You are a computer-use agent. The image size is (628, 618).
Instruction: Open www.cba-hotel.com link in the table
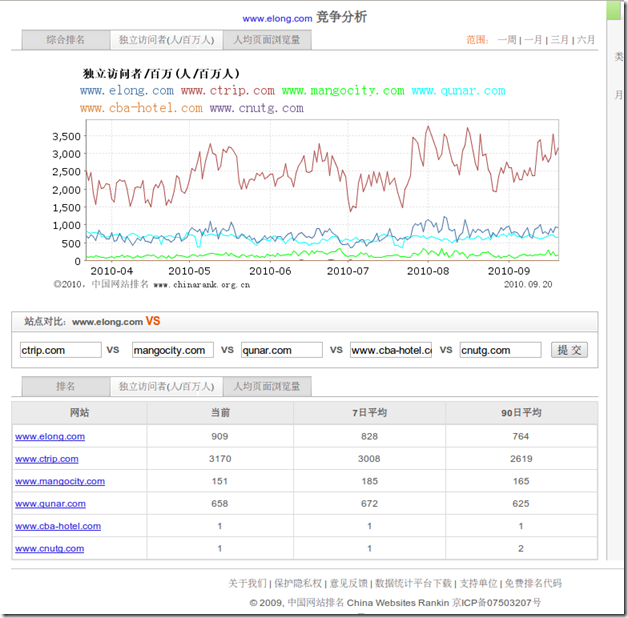[58, 526]
